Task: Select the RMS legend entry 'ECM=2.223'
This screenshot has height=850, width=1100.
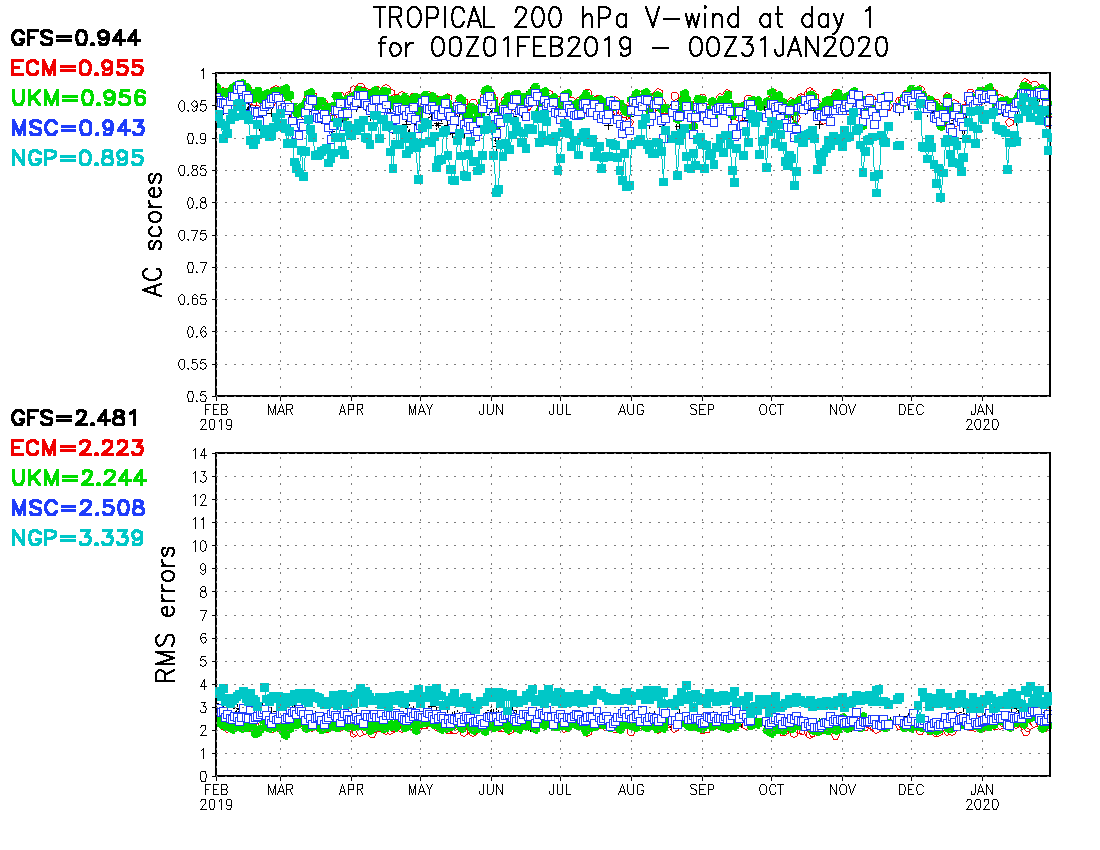Action: (77, 448)
